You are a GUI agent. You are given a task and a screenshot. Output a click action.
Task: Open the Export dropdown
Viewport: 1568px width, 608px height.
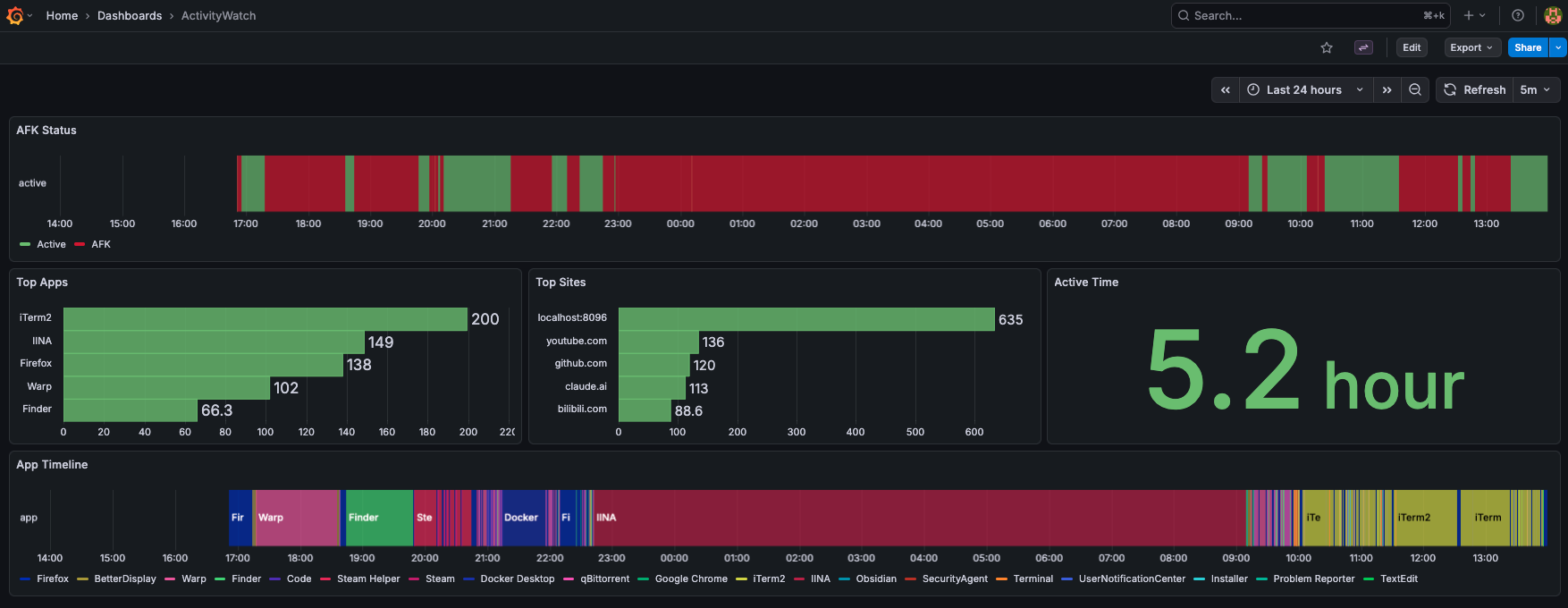point(1471,48)
